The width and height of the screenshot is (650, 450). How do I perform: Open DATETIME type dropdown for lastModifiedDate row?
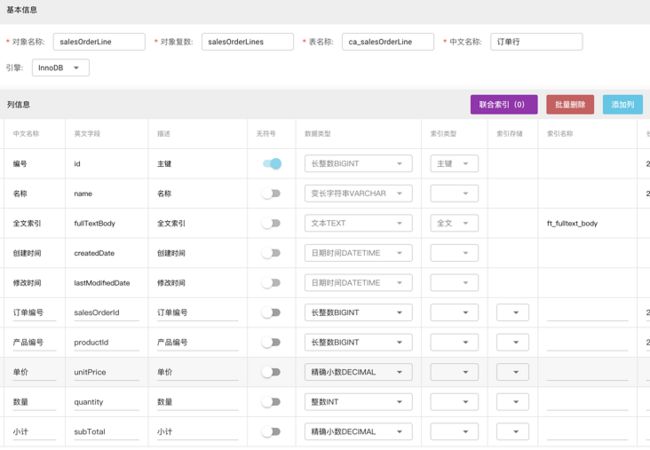(x=358, y=283)
